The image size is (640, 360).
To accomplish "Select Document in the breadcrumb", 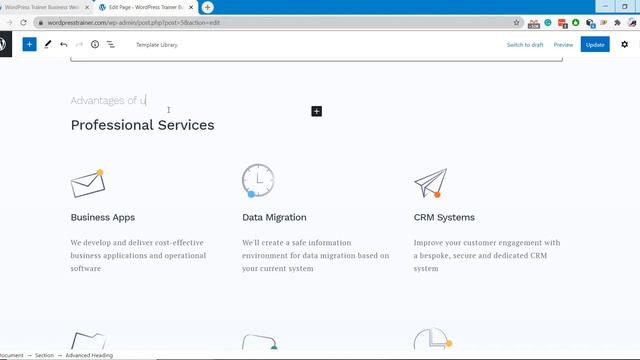I will (x=11, y=356).
